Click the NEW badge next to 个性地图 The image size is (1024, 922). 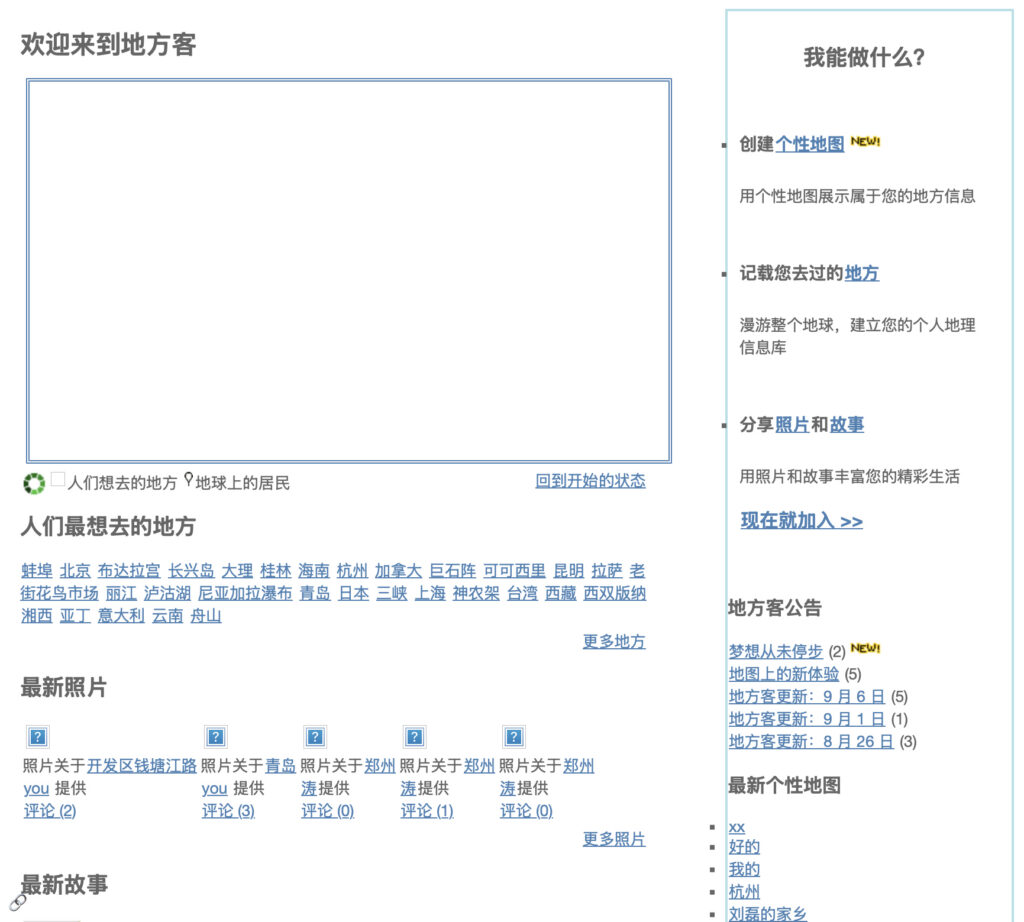pos(865,142)
